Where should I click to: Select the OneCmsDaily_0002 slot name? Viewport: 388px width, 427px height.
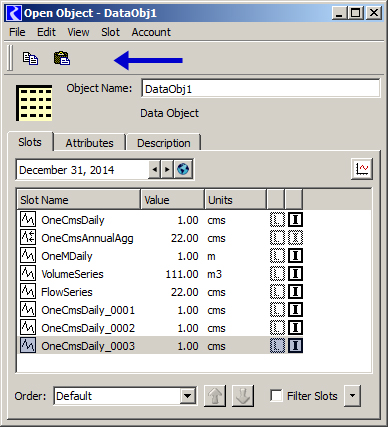click(x=88, y=328)
